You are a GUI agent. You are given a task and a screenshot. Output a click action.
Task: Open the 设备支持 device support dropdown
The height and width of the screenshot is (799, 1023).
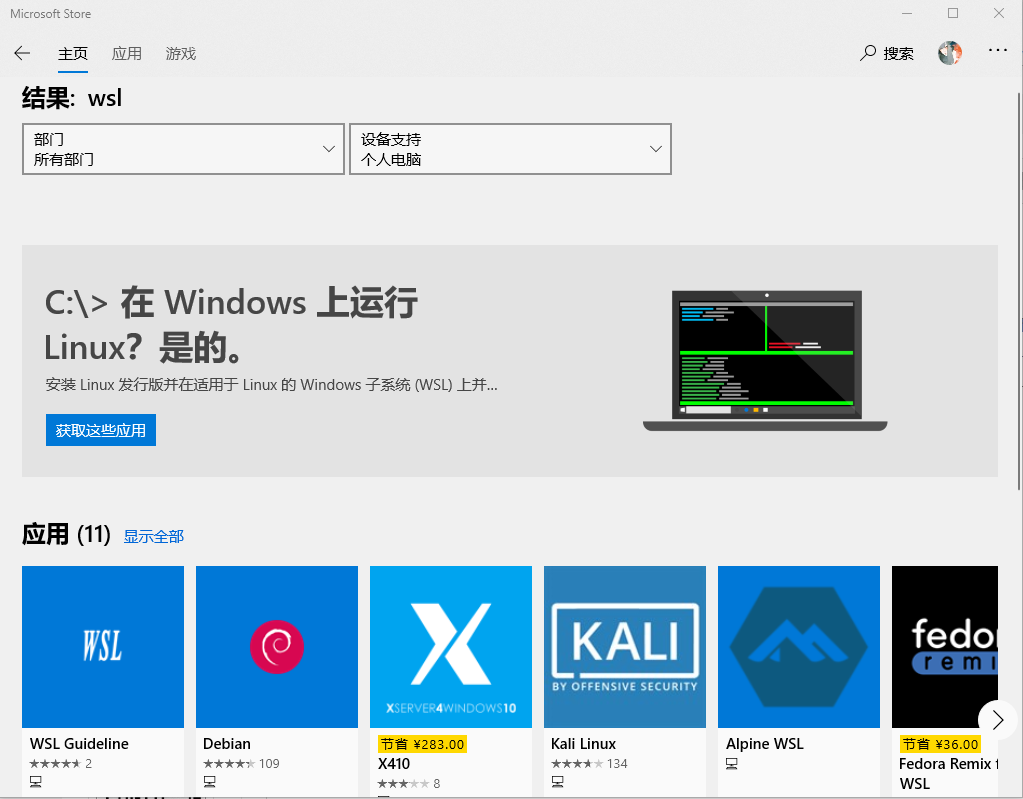[510, 148]
